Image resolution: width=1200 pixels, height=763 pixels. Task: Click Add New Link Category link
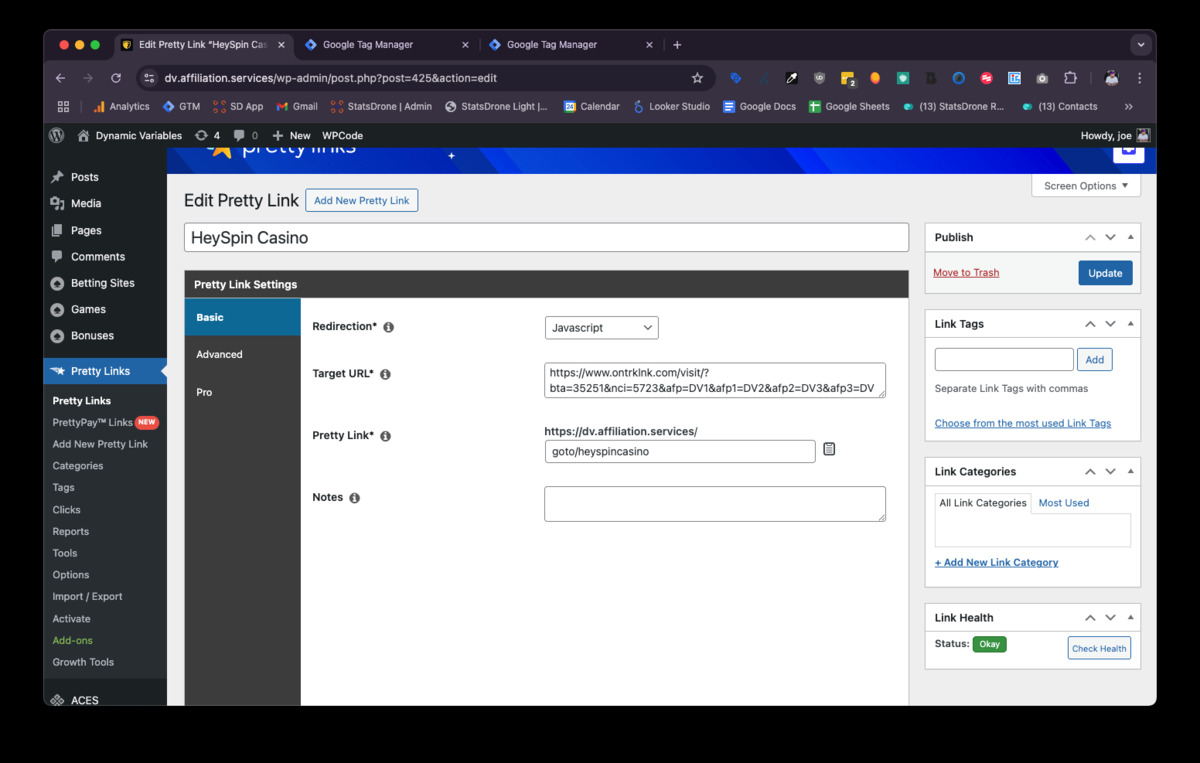(996, 562)
